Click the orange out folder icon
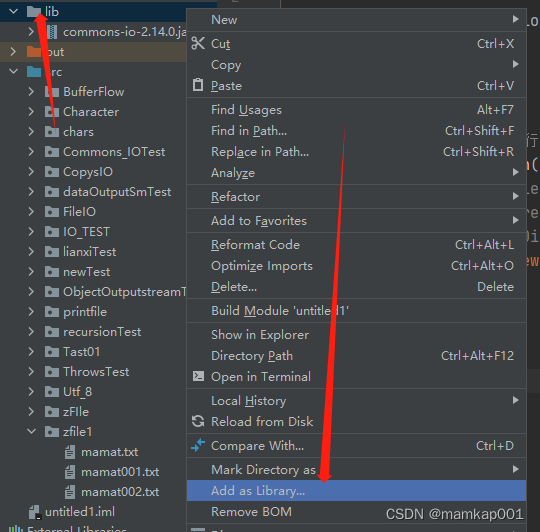This screenshot has height=532, width=540. coord(34,52)
